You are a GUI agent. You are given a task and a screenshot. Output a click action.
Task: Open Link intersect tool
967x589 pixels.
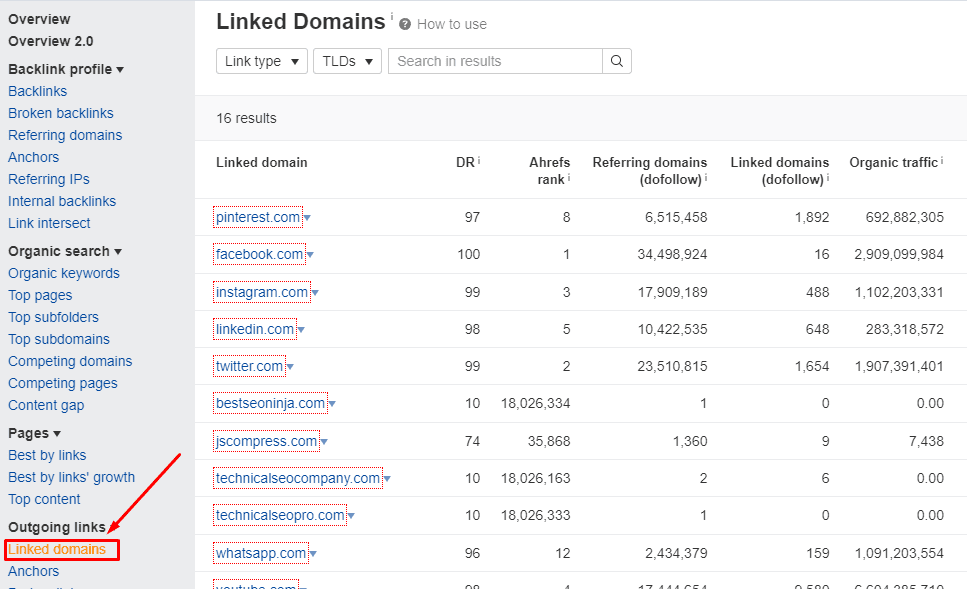pos(49,223)
